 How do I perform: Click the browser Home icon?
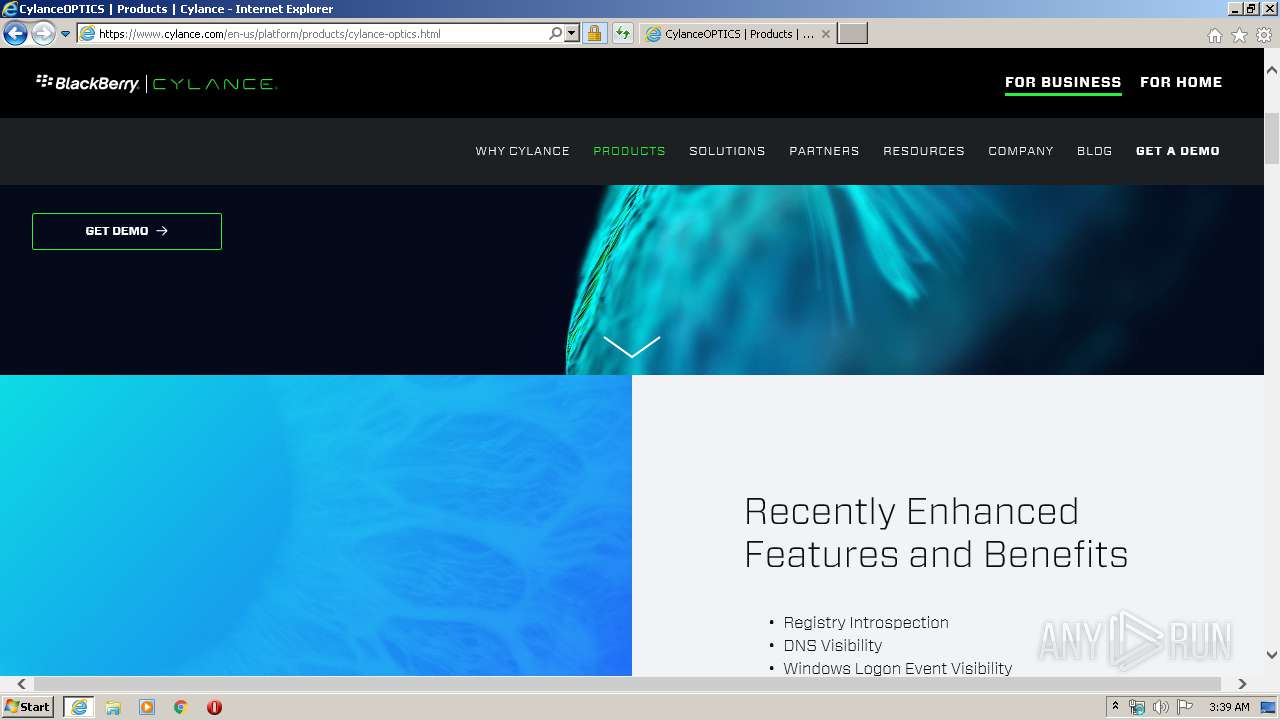coord(1215,35)
